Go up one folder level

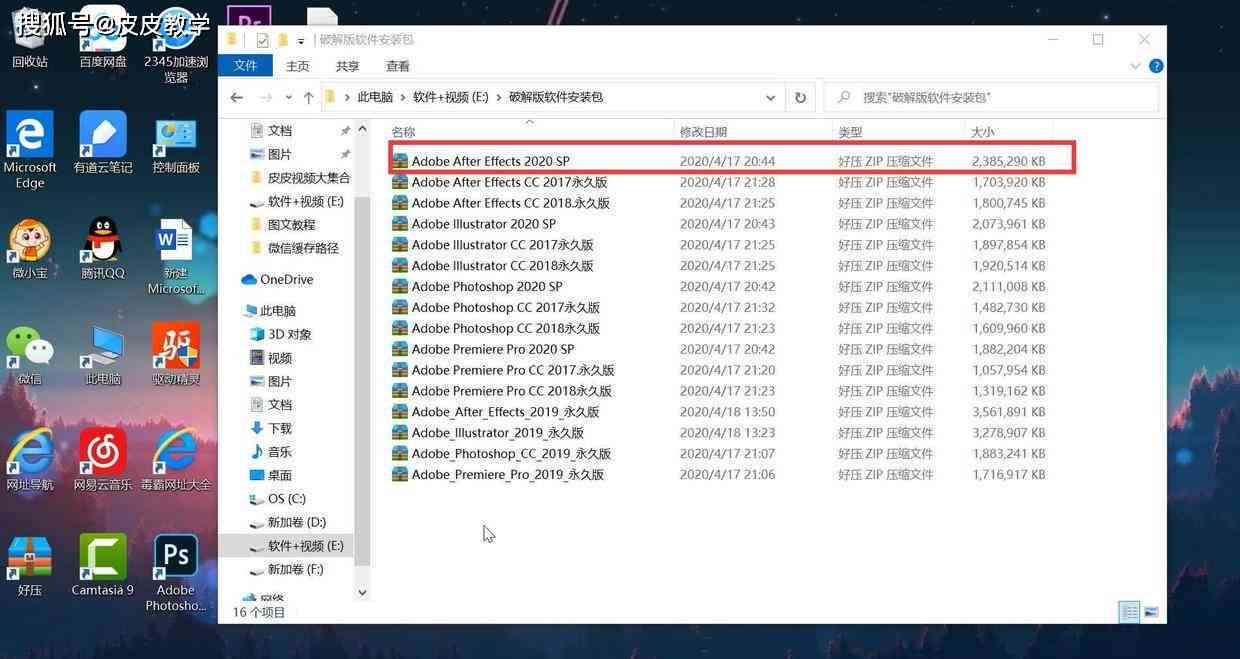[308, 97]
